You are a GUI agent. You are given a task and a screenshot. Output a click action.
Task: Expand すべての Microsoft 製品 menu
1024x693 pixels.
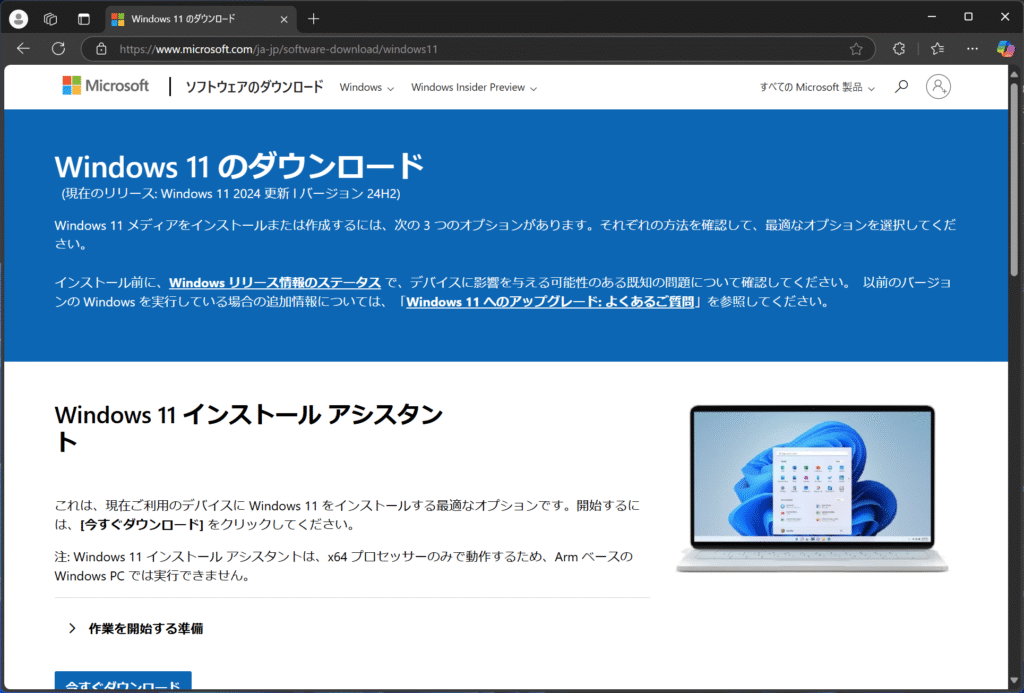[x=817, y=88]
